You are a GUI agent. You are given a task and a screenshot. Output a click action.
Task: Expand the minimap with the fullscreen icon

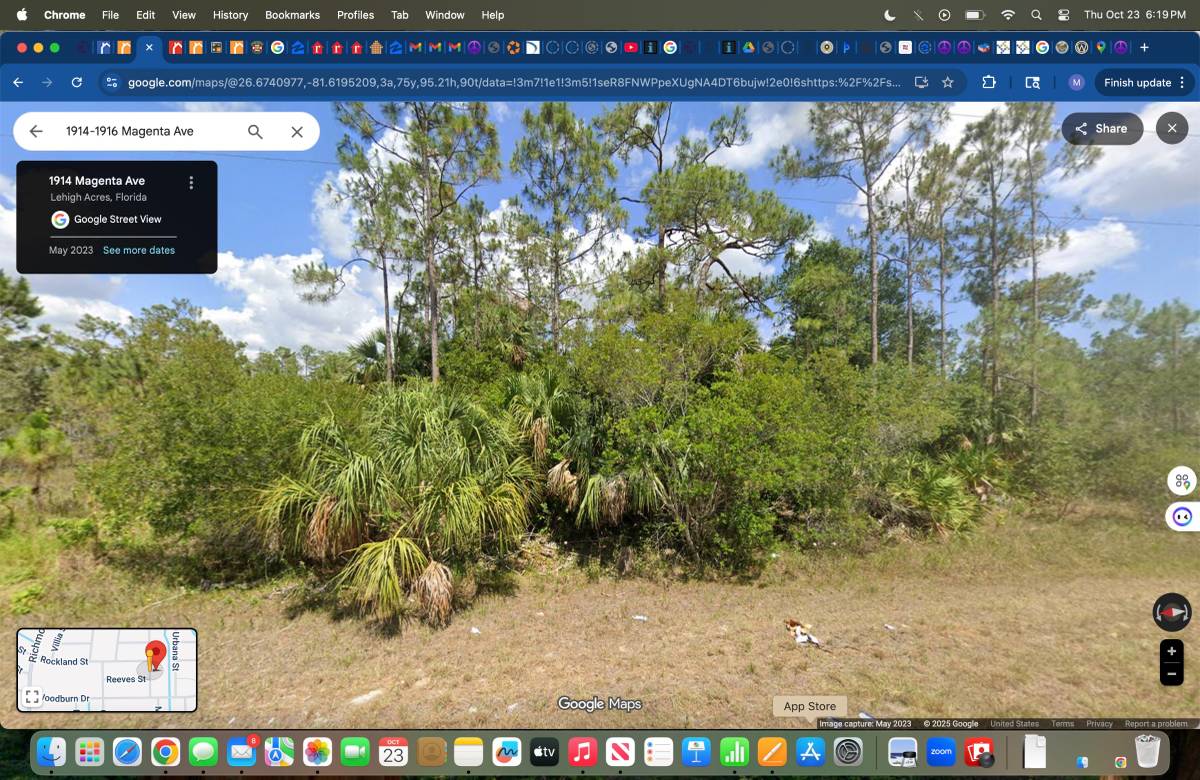tap(32, 697)
